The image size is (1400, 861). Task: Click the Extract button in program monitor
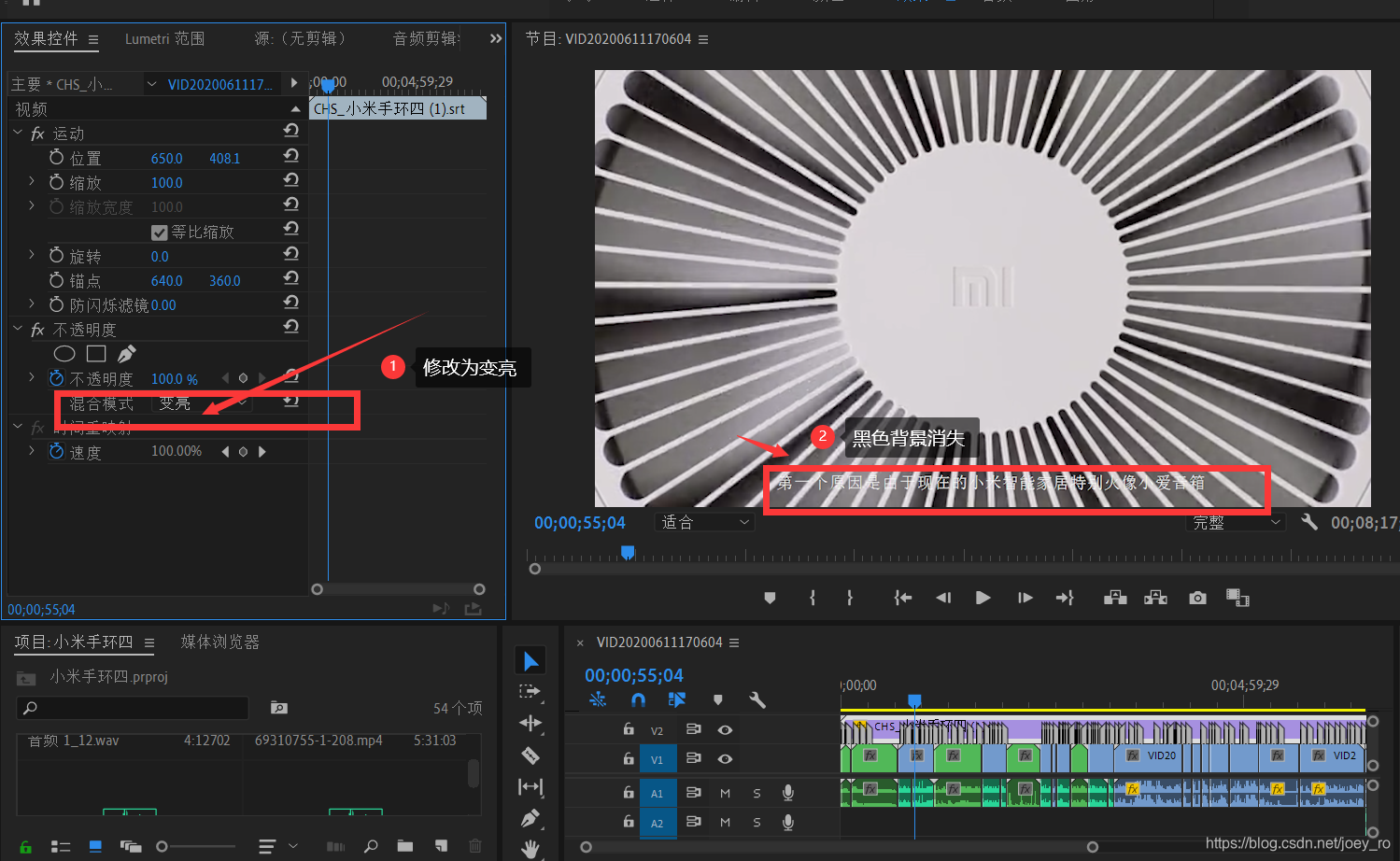pos(1156,598)
